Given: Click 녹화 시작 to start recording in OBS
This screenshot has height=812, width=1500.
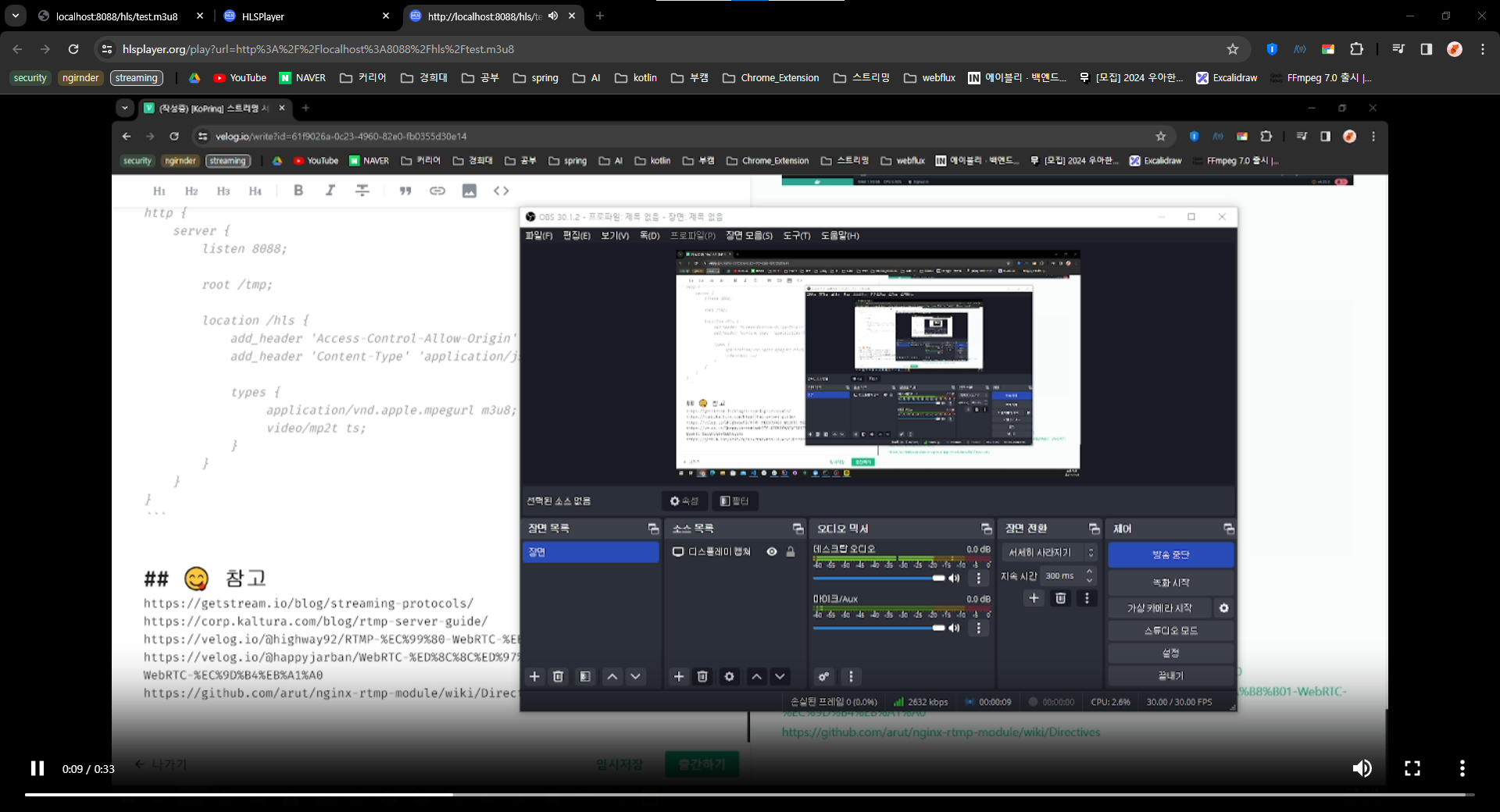Looking at the screenshot, I should [x=1170, y=582].
